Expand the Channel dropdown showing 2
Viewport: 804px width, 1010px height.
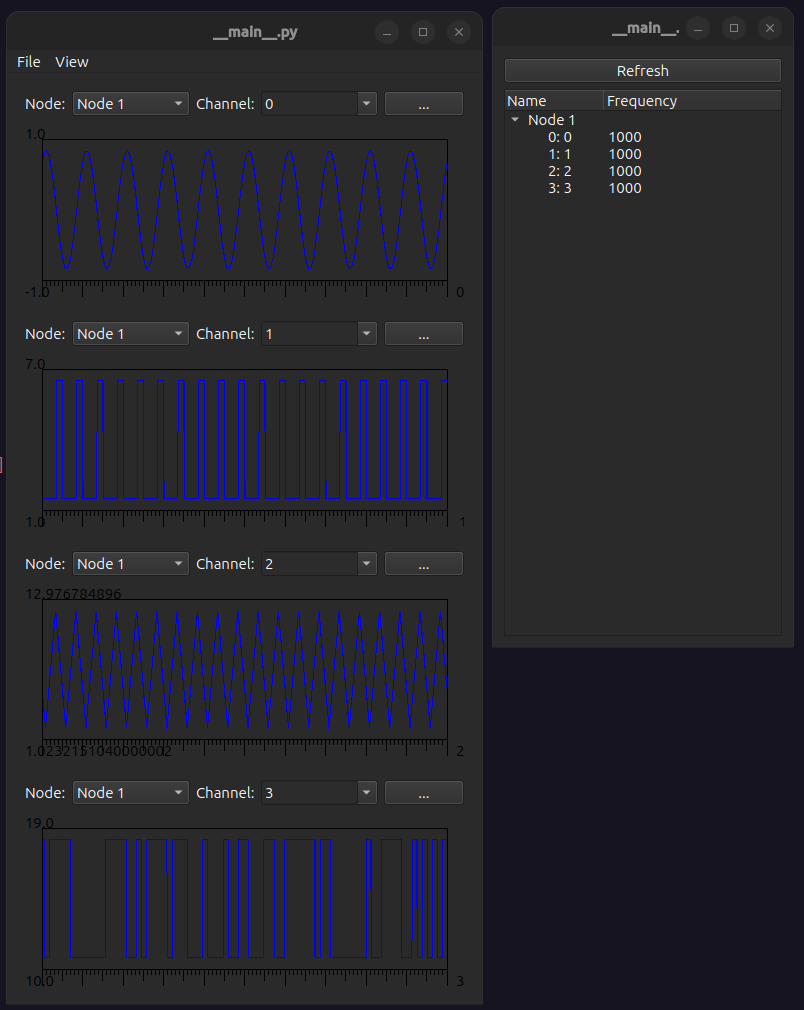318,564
